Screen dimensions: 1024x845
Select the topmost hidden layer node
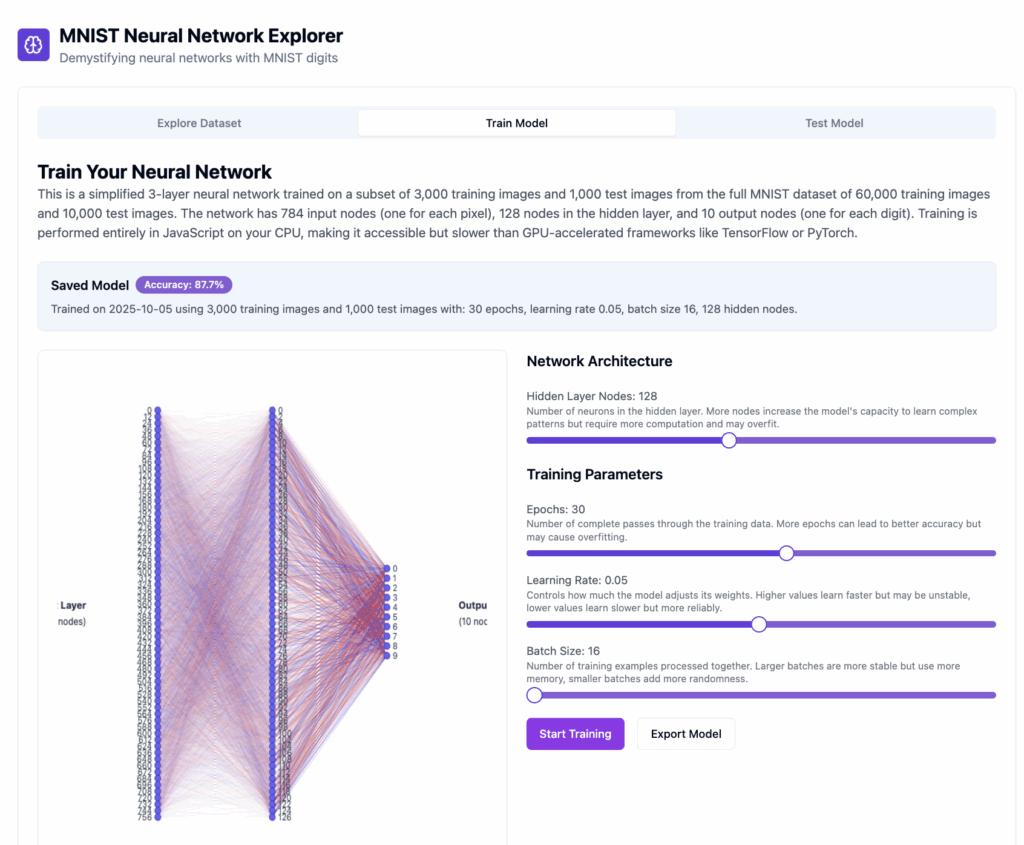[x=272, y=410]
